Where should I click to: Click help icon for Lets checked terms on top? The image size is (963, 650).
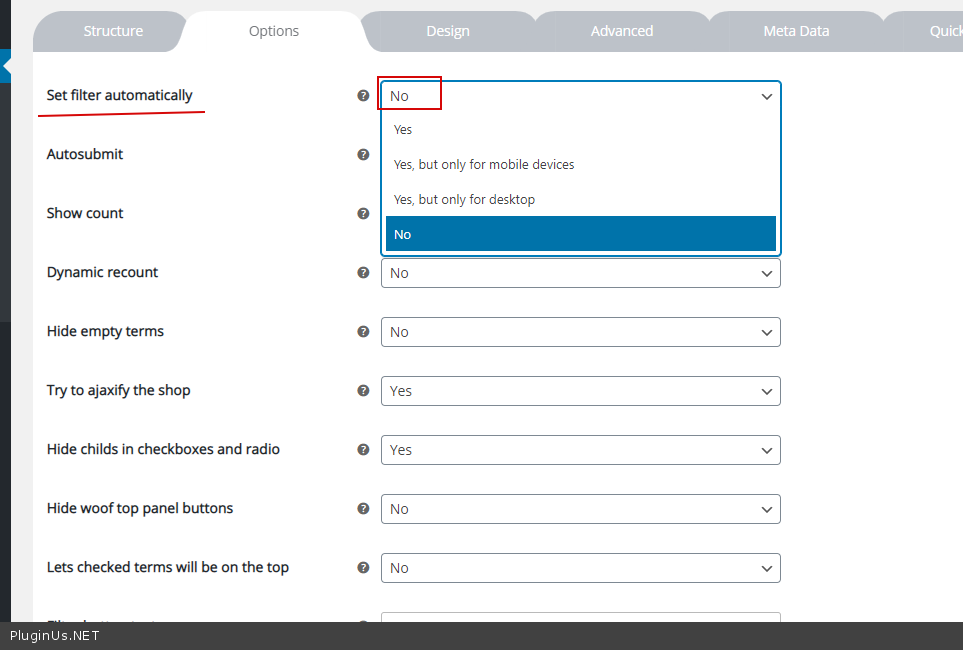pyautogui.click(x=363, y=568)
